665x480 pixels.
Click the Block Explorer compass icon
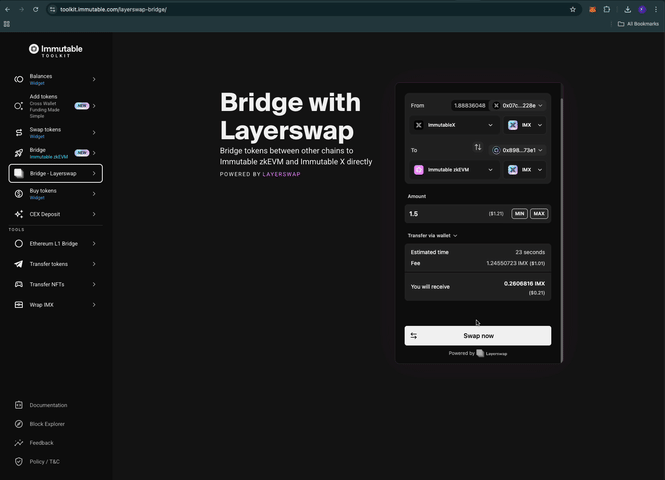pos(19,424)
